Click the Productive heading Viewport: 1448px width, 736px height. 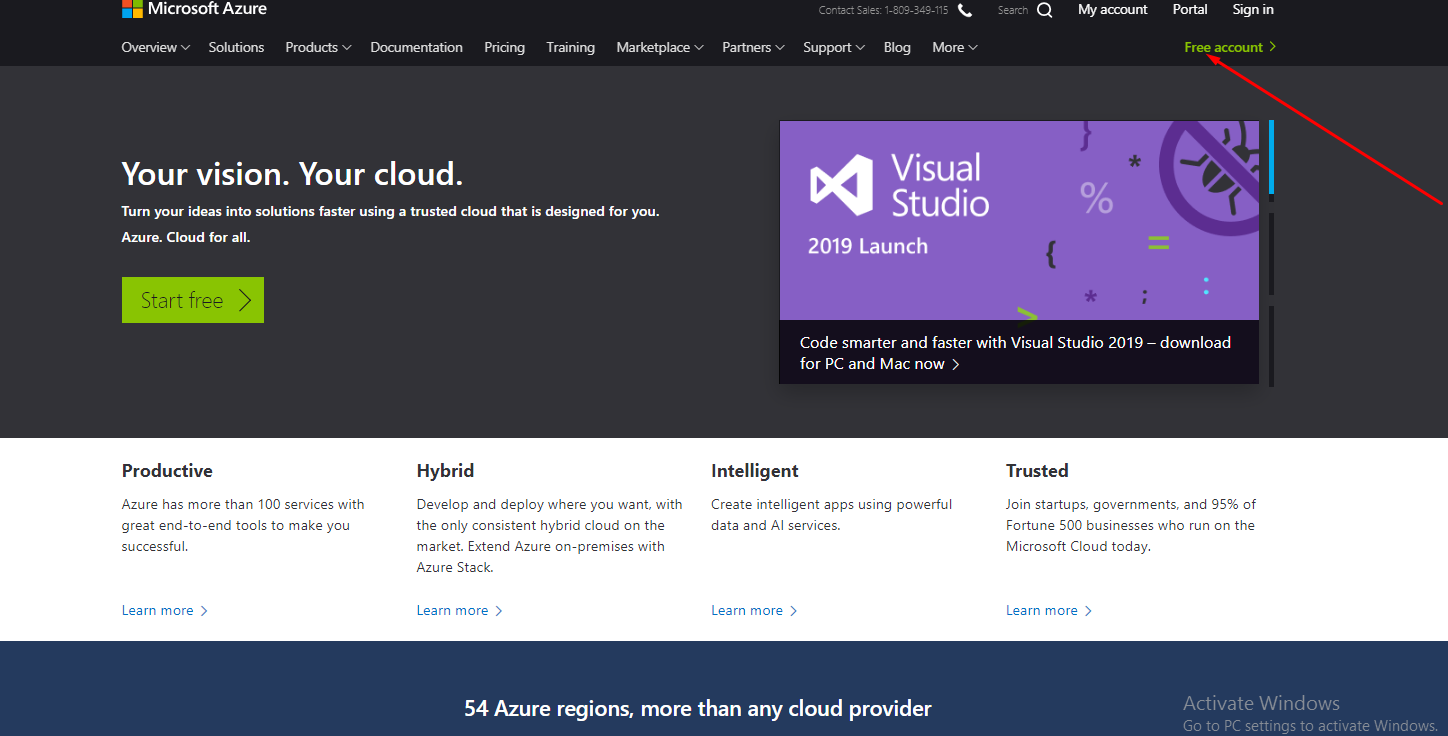click(x=167, y=471)
